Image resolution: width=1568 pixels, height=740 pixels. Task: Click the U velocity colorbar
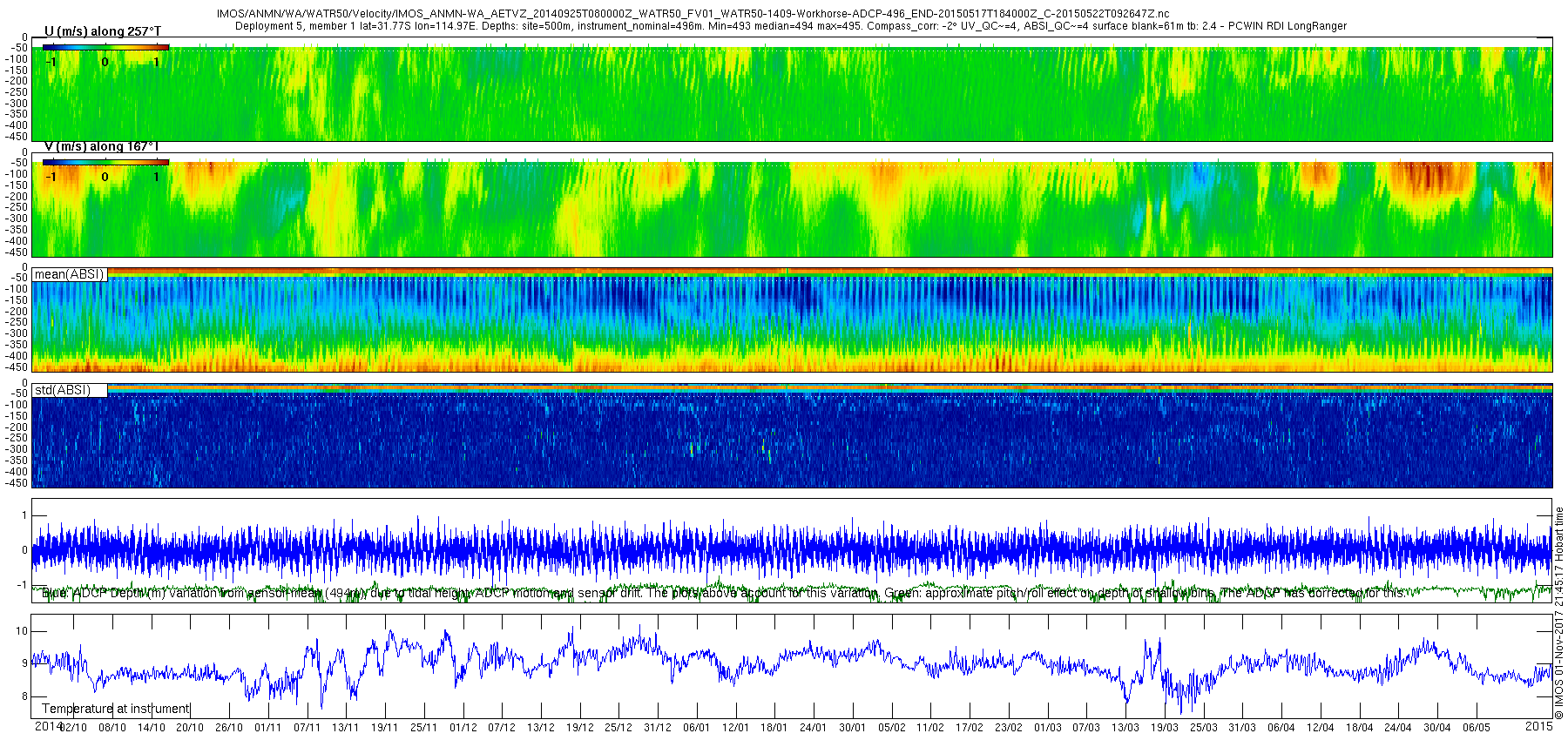click(x=105, y=47)
